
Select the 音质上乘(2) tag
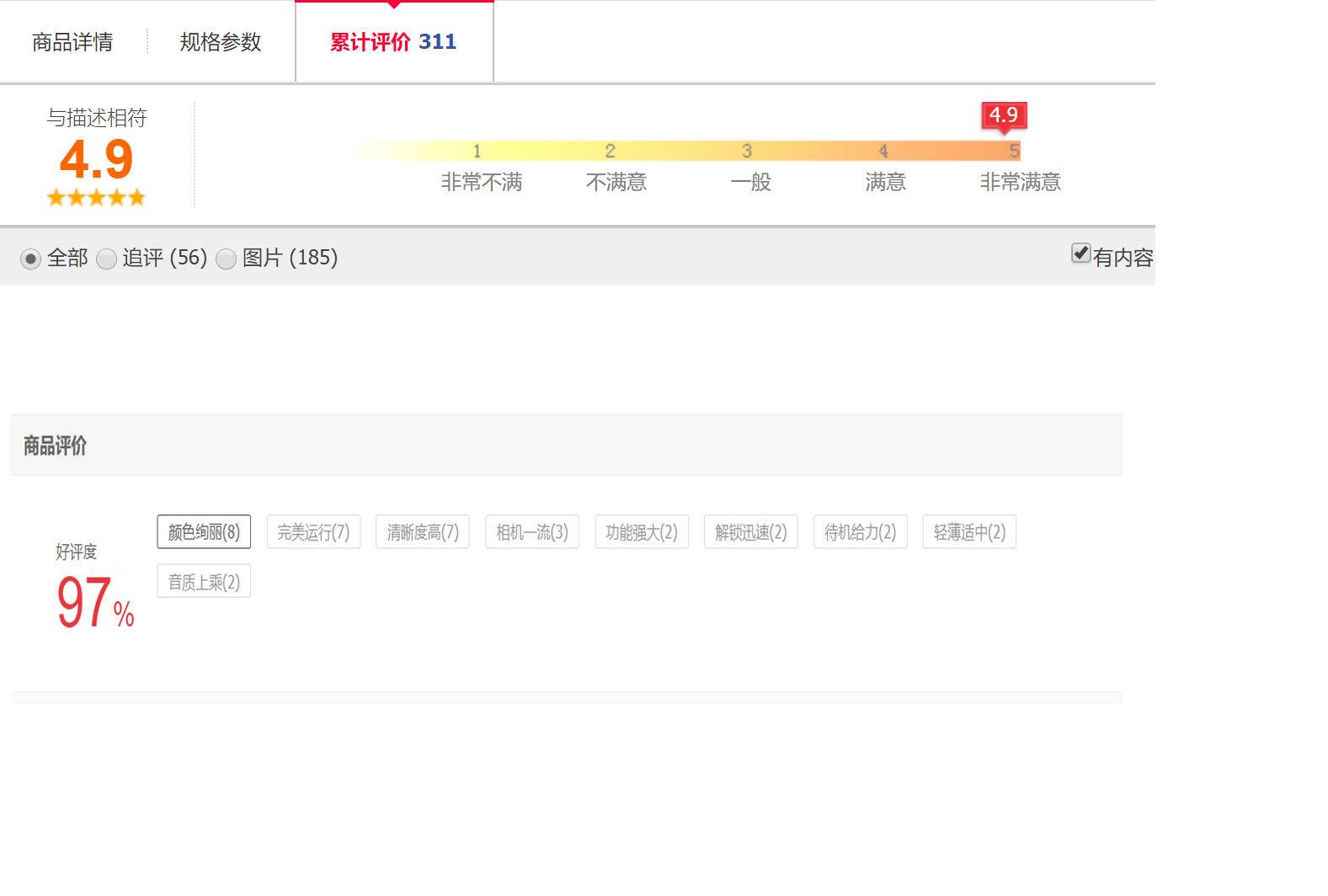[x=204, y=582]
